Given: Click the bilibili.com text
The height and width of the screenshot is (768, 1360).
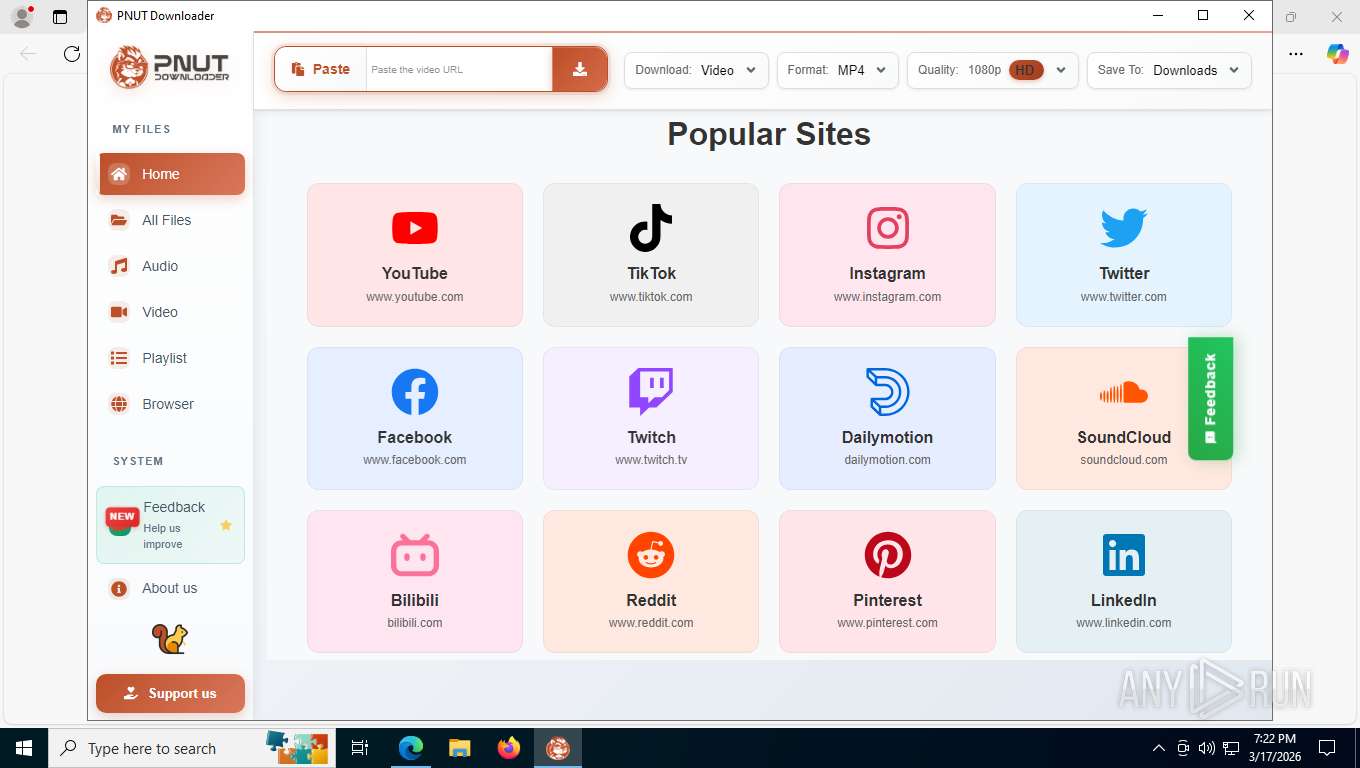Looking at the screenshot, I should pyautogui.click(x=415, y=623).
